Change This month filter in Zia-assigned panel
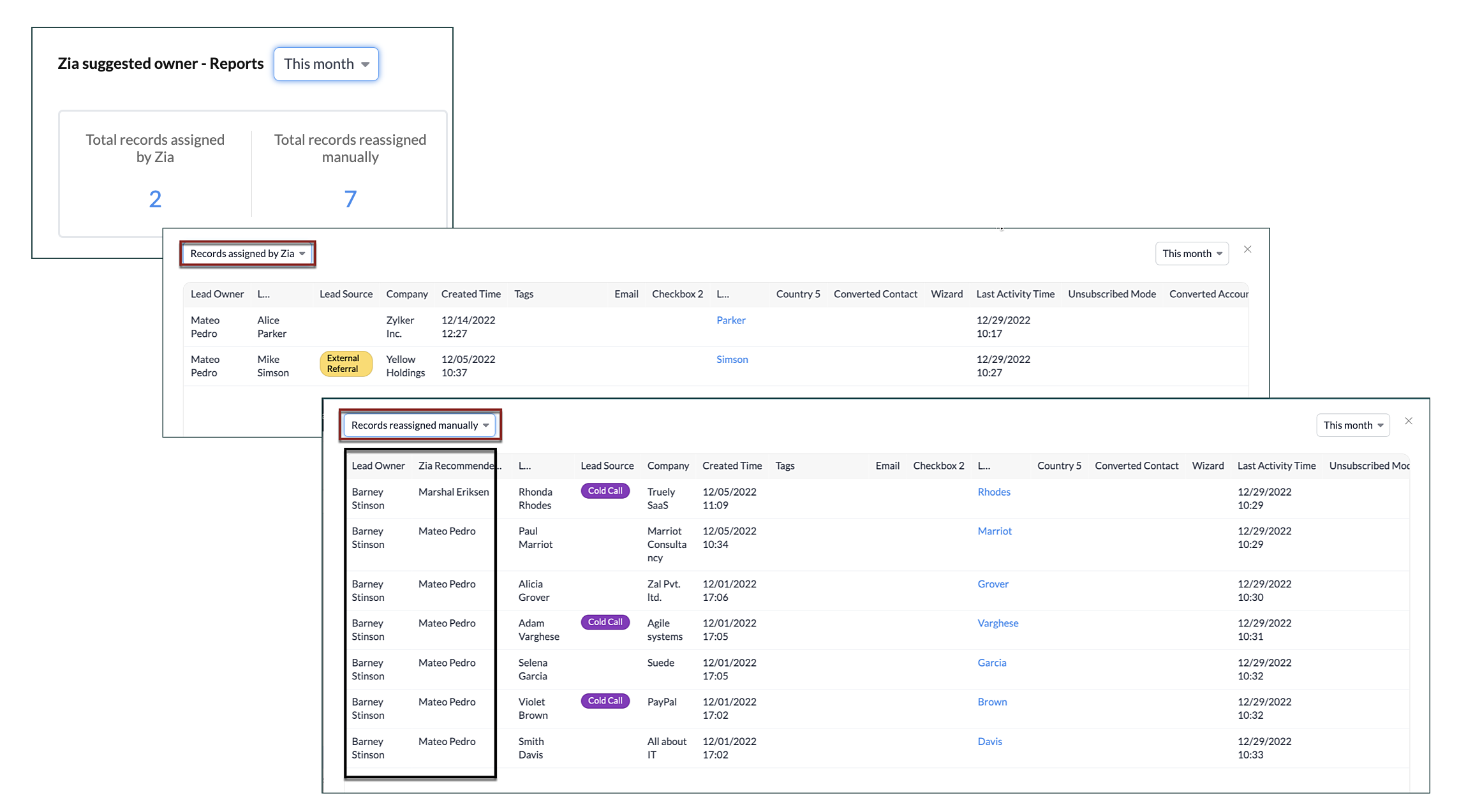Screen dimensions: 1459x812 pyautogui.click(x=1191, y=253)
